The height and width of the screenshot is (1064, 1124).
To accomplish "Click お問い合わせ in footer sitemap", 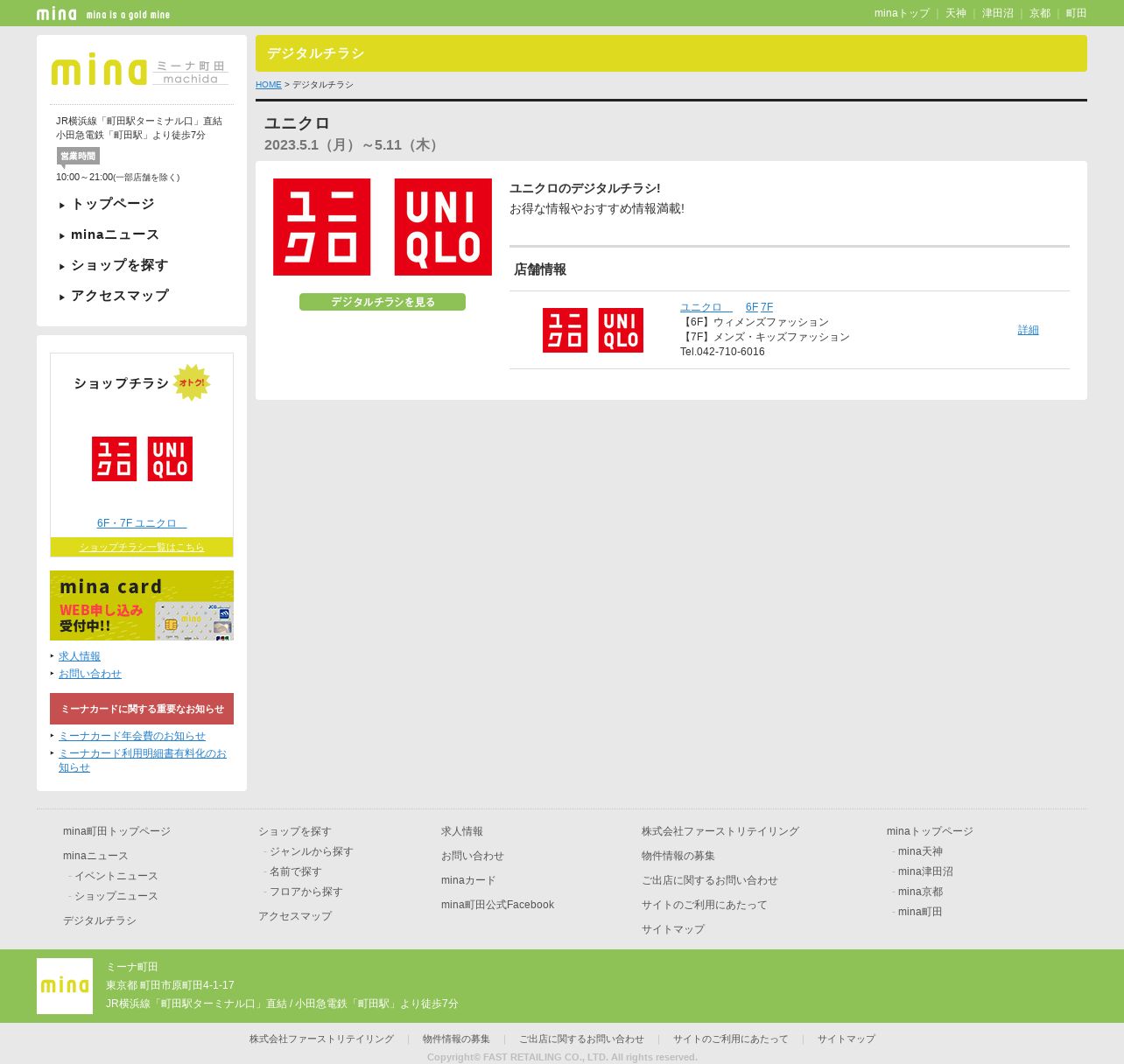I will pos(473,856).
